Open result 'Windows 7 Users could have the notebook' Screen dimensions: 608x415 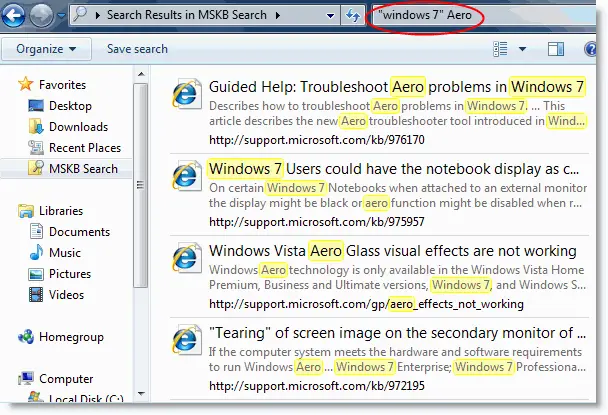coord(394,169)
